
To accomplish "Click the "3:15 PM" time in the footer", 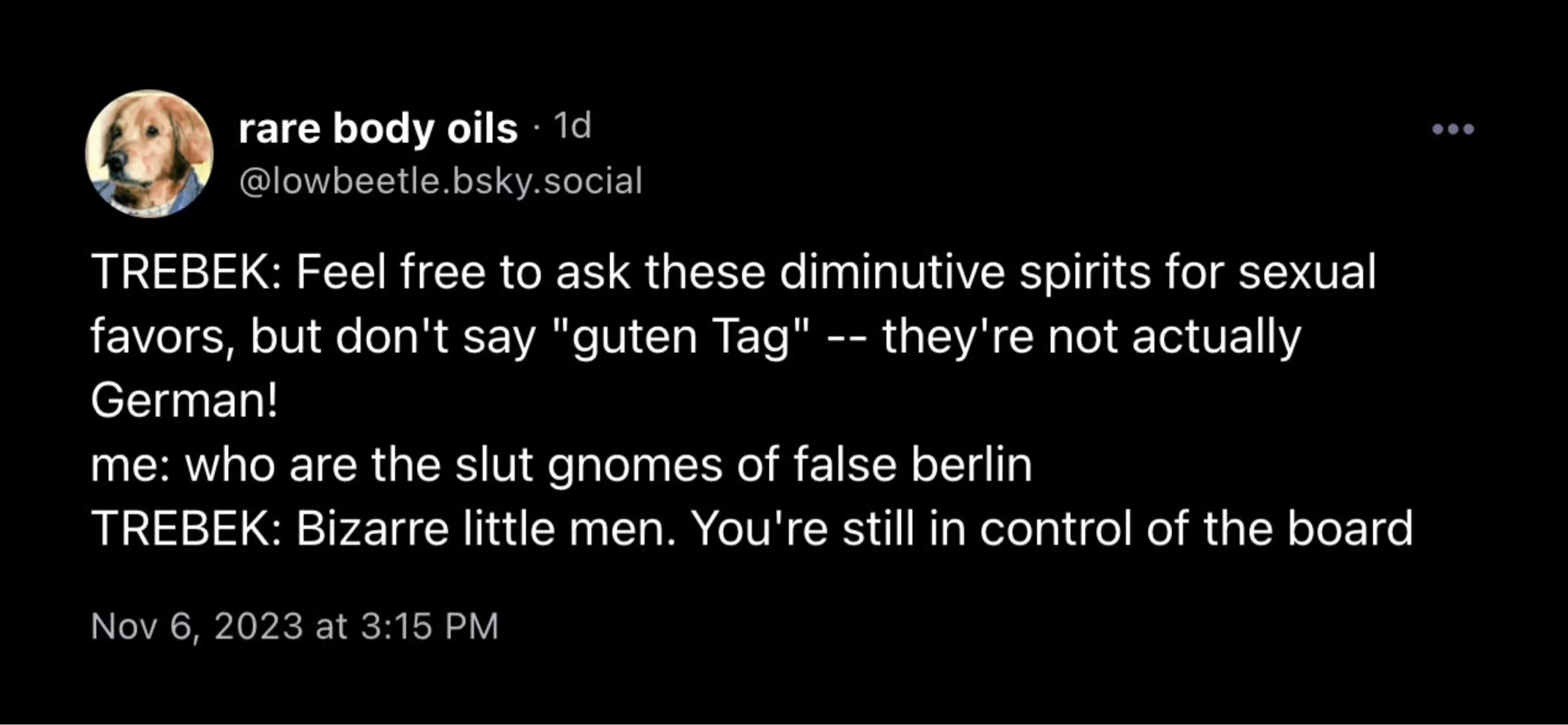I will pos(430,626).
